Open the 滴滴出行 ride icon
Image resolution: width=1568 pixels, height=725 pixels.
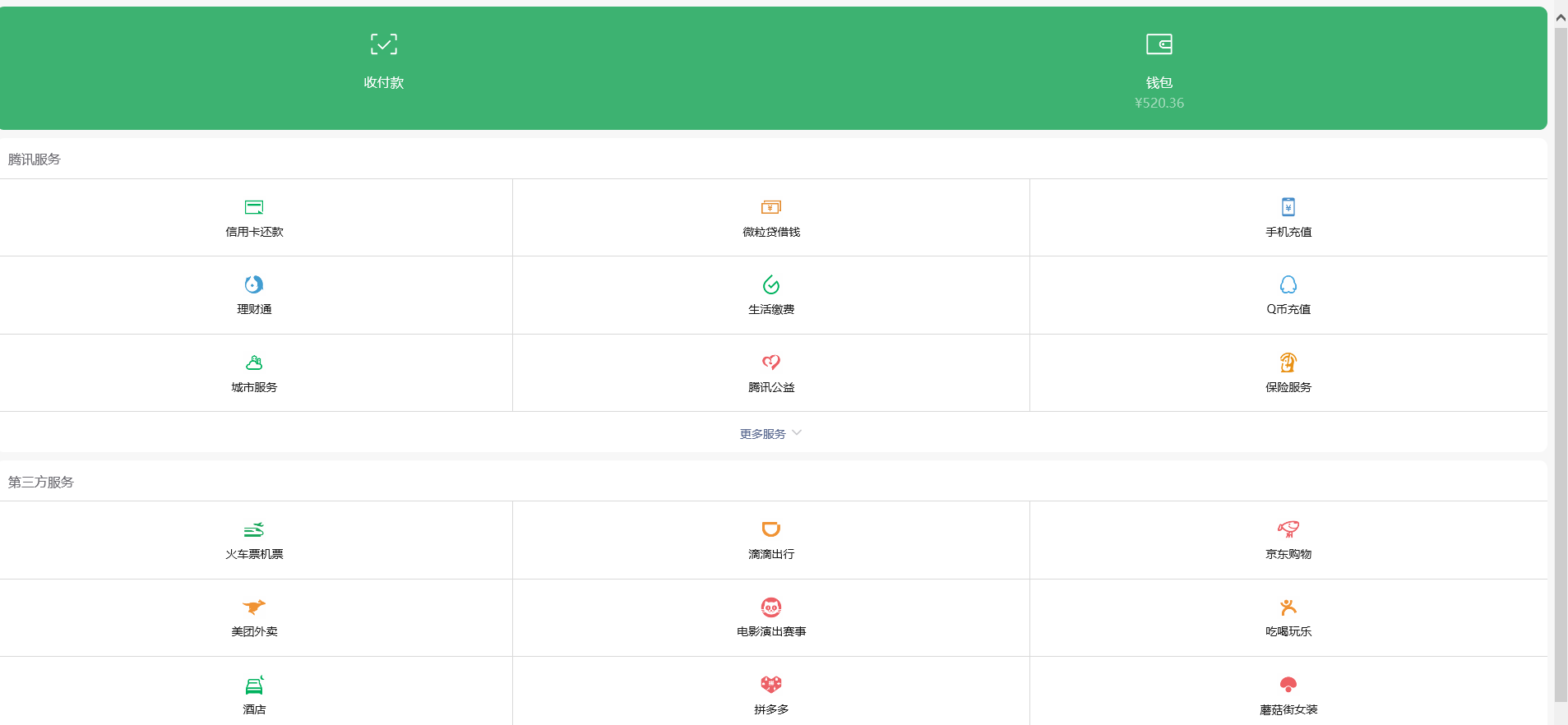click(770, 529)
